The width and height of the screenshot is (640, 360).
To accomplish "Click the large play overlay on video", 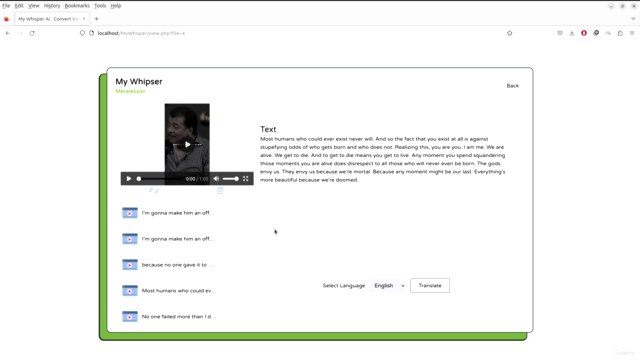I will (x=187, y=144).
